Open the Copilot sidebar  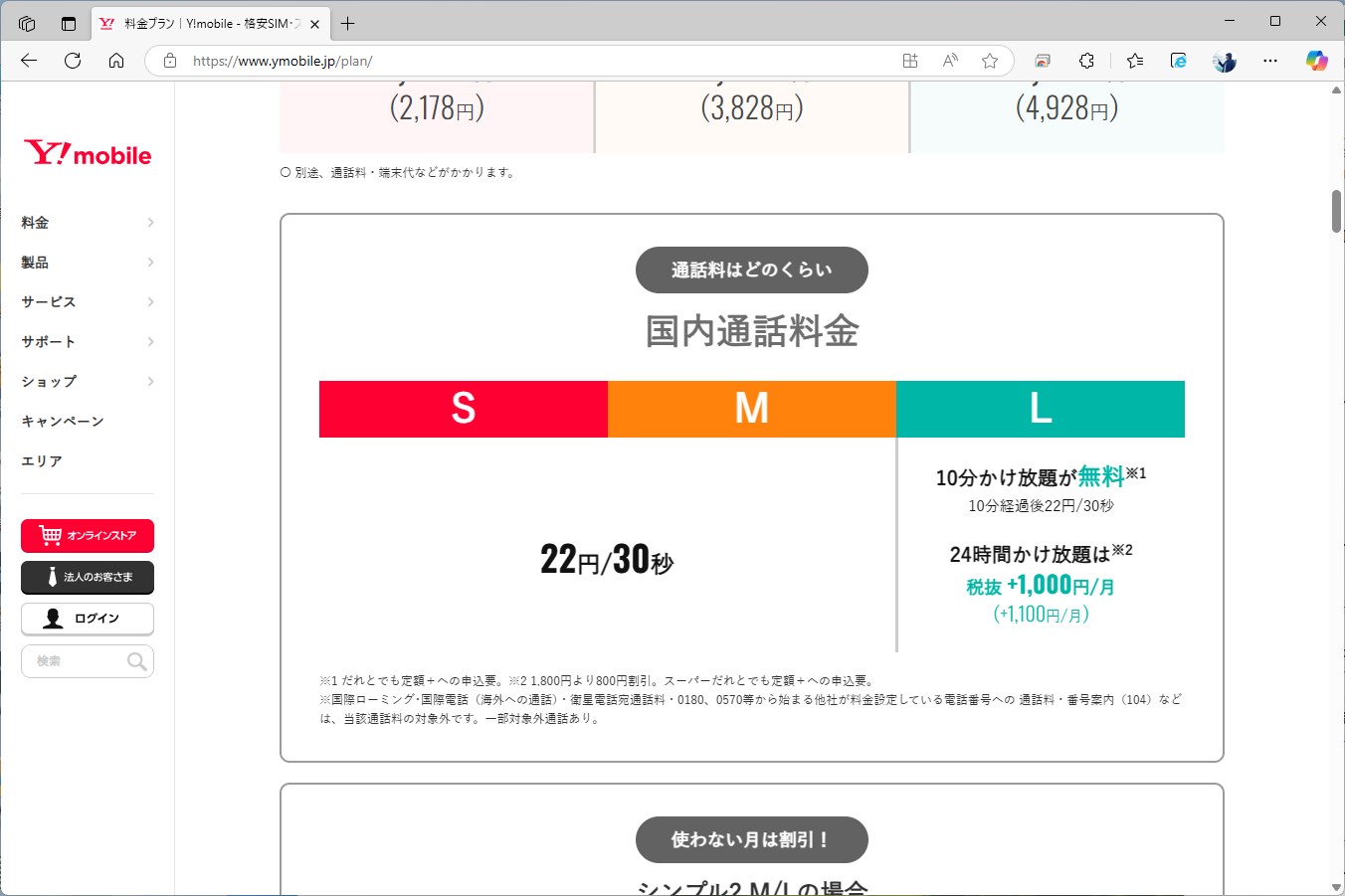point(1316,61)
